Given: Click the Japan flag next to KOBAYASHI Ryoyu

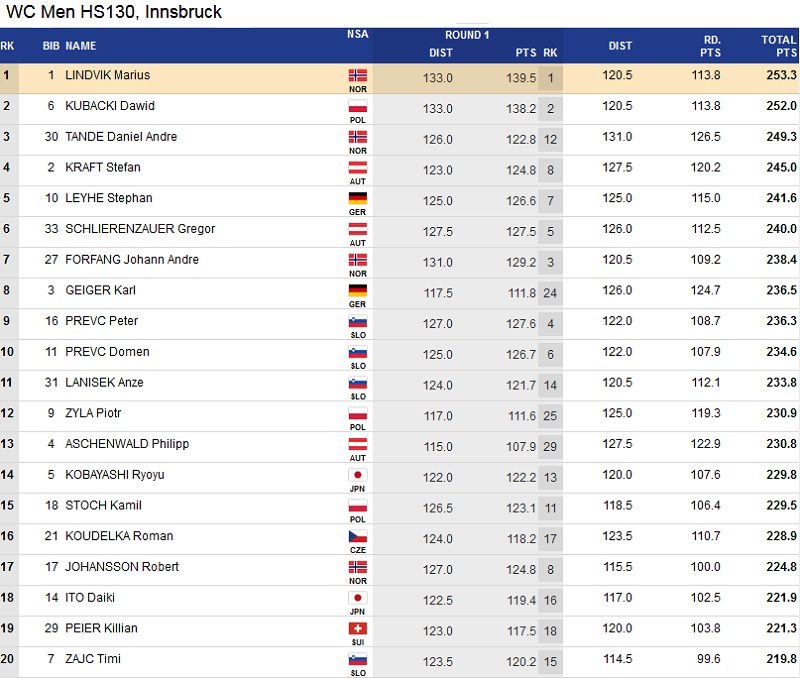Looking at the screenshot, I should 357,475.
